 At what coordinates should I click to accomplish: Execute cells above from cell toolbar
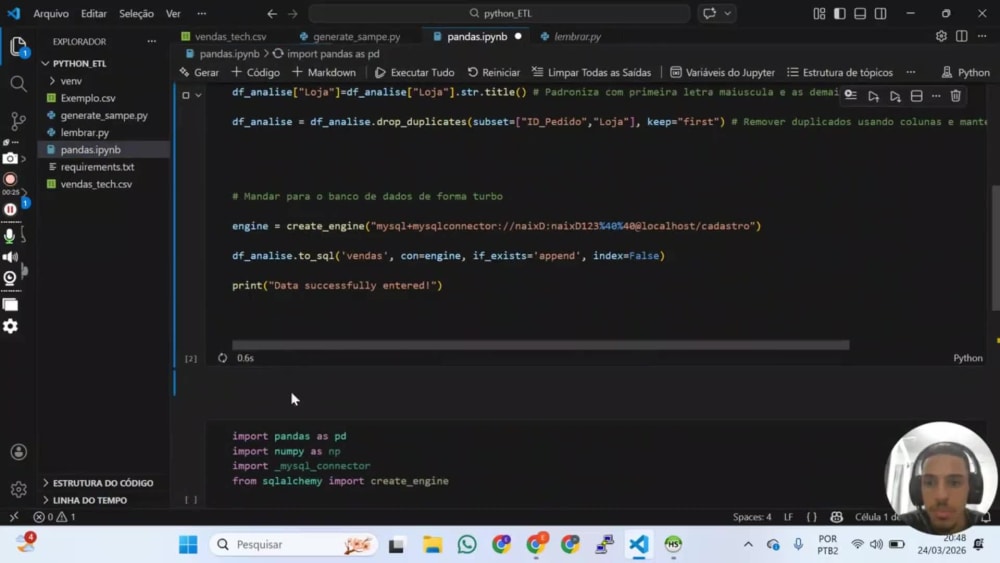(x=873, y=96)
